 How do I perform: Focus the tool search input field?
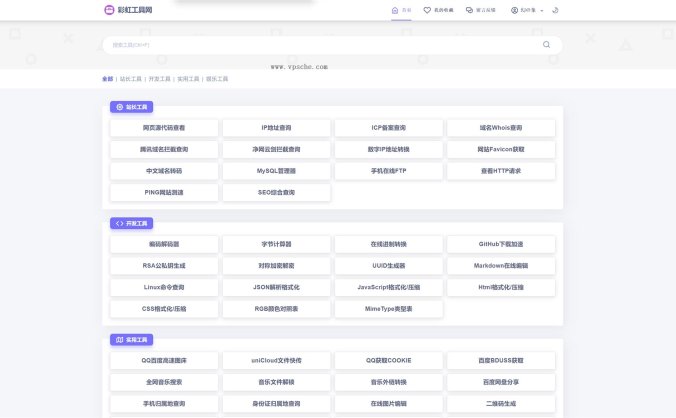click(x=320, y=45)
